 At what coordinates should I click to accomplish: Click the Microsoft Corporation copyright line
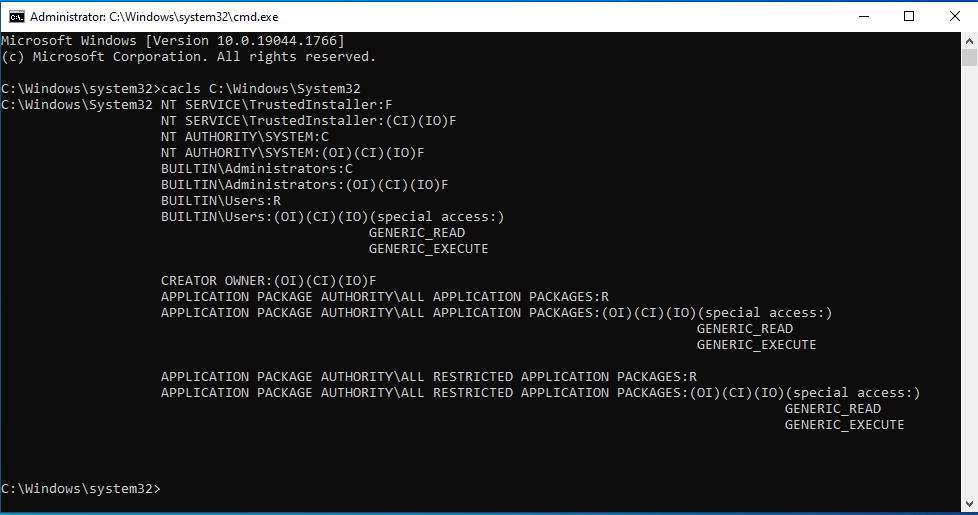(188, 57)
